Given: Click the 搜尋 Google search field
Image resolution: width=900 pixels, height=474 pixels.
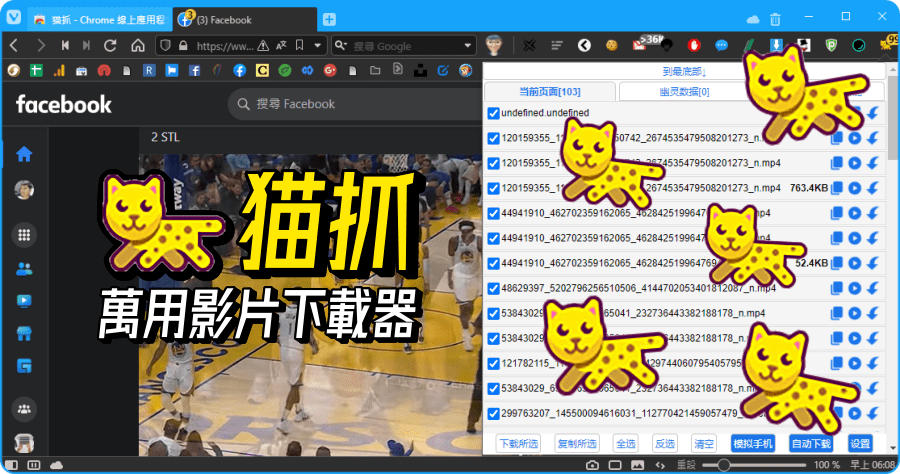Looking at the screenshot, I should (x=406, y=45).
